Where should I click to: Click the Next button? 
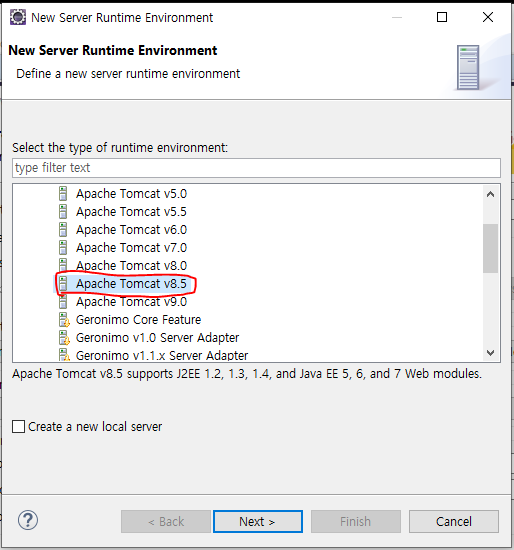click(x=258, y=522)
